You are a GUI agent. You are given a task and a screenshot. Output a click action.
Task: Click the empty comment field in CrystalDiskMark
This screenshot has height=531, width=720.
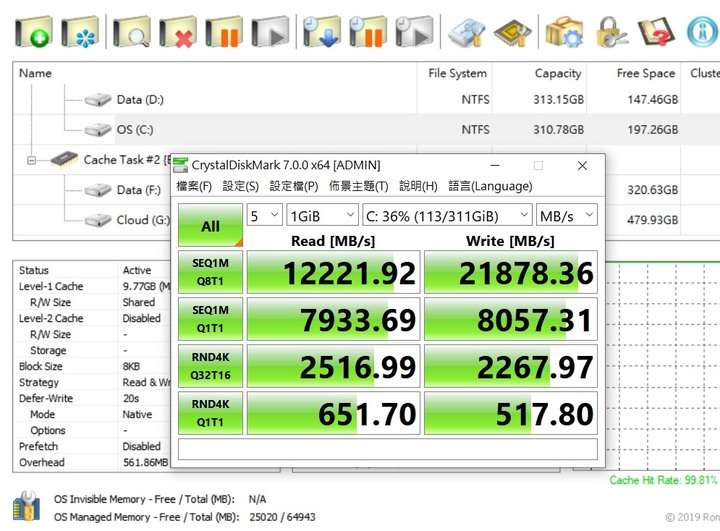point(388,449)
